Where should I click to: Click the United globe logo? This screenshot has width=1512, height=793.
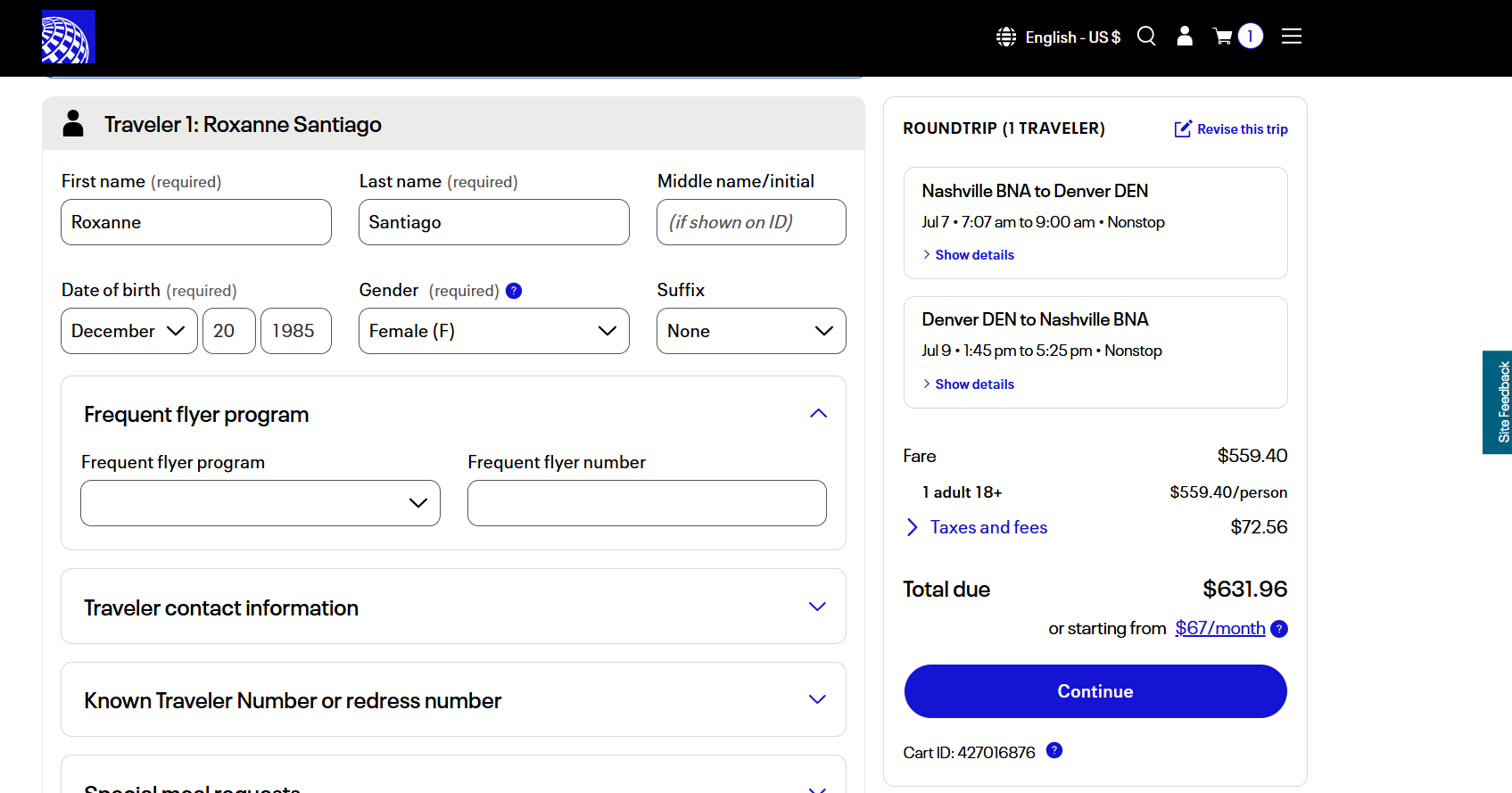coord(69,37)
